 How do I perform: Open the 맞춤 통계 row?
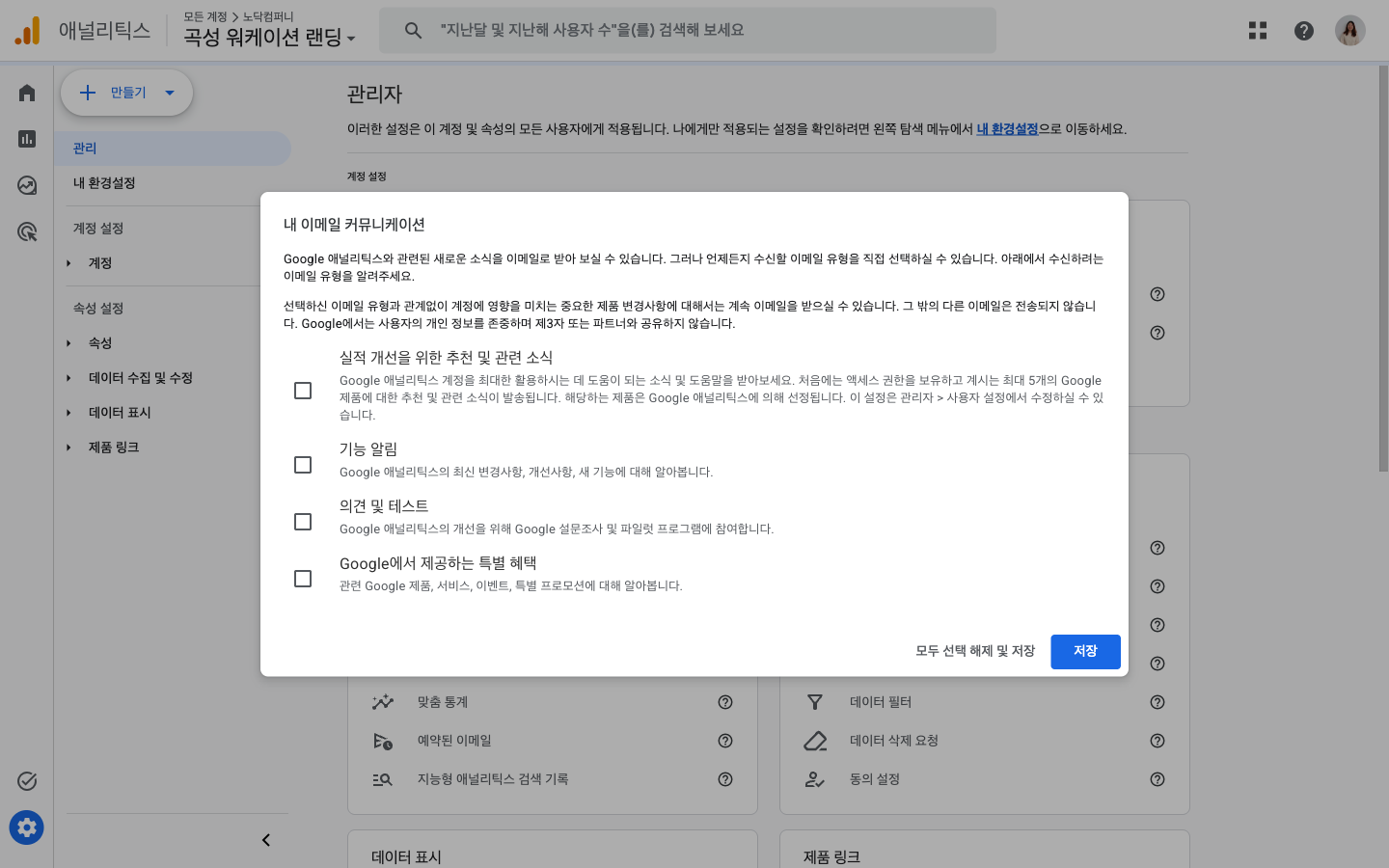(552, 702)
